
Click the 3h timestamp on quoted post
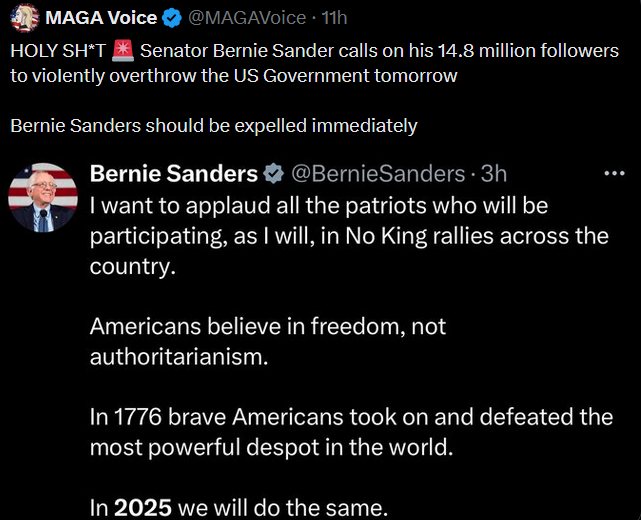(493, 174)
